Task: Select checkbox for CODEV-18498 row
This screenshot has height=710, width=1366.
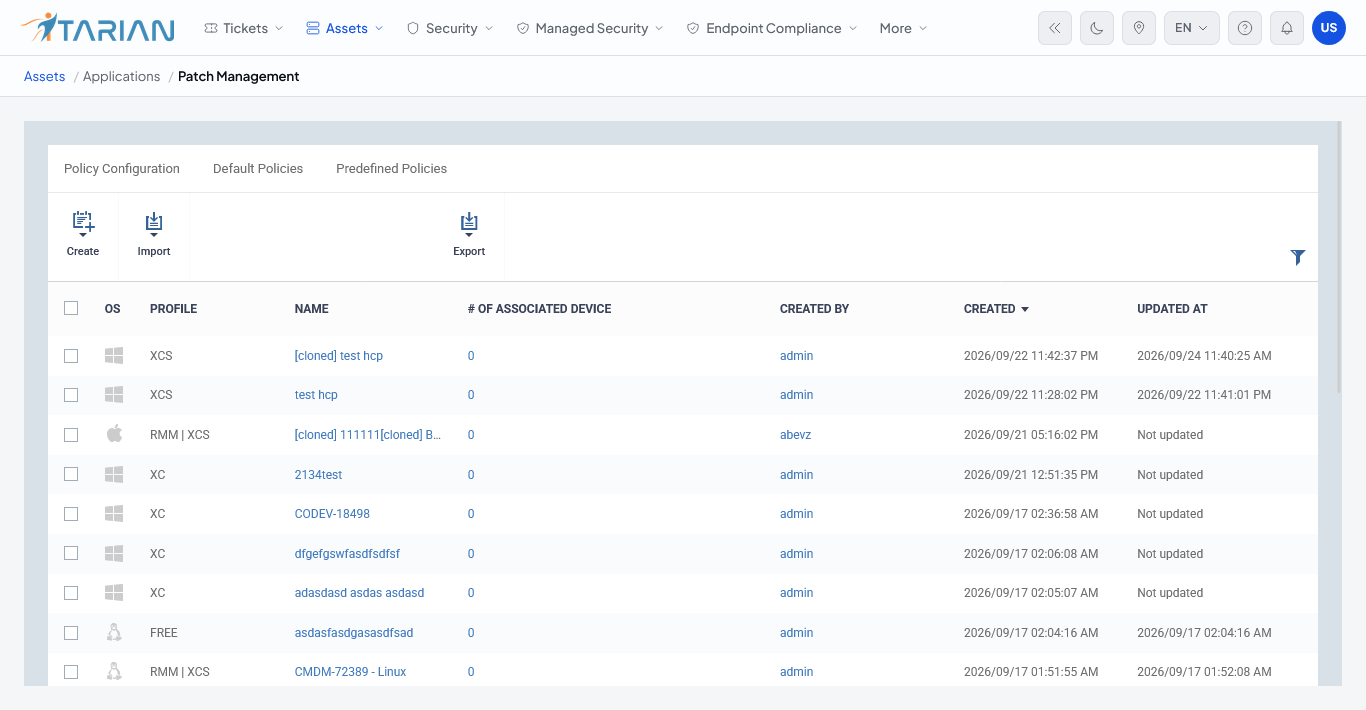Action: coord(71,514)
